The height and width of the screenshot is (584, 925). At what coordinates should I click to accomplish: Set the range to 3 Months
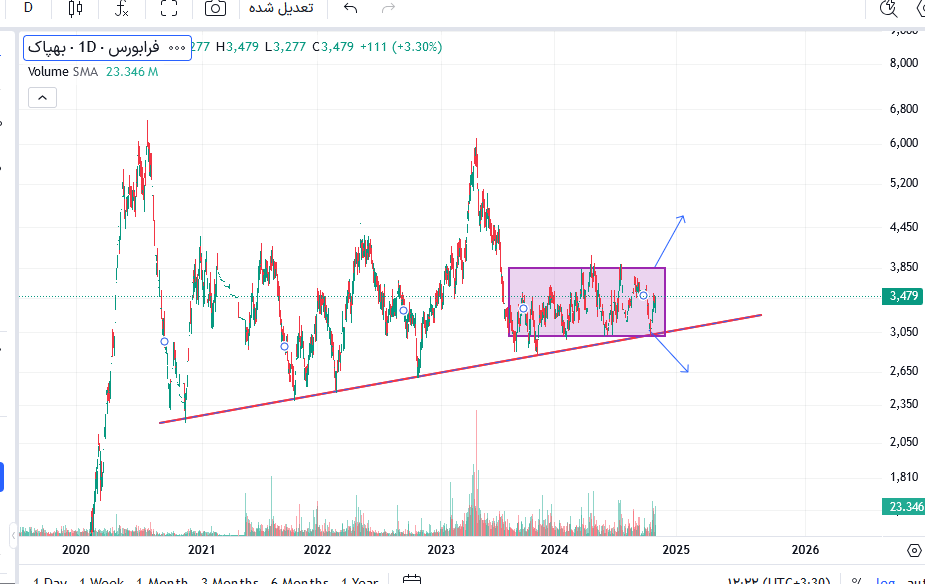point(229,580)
